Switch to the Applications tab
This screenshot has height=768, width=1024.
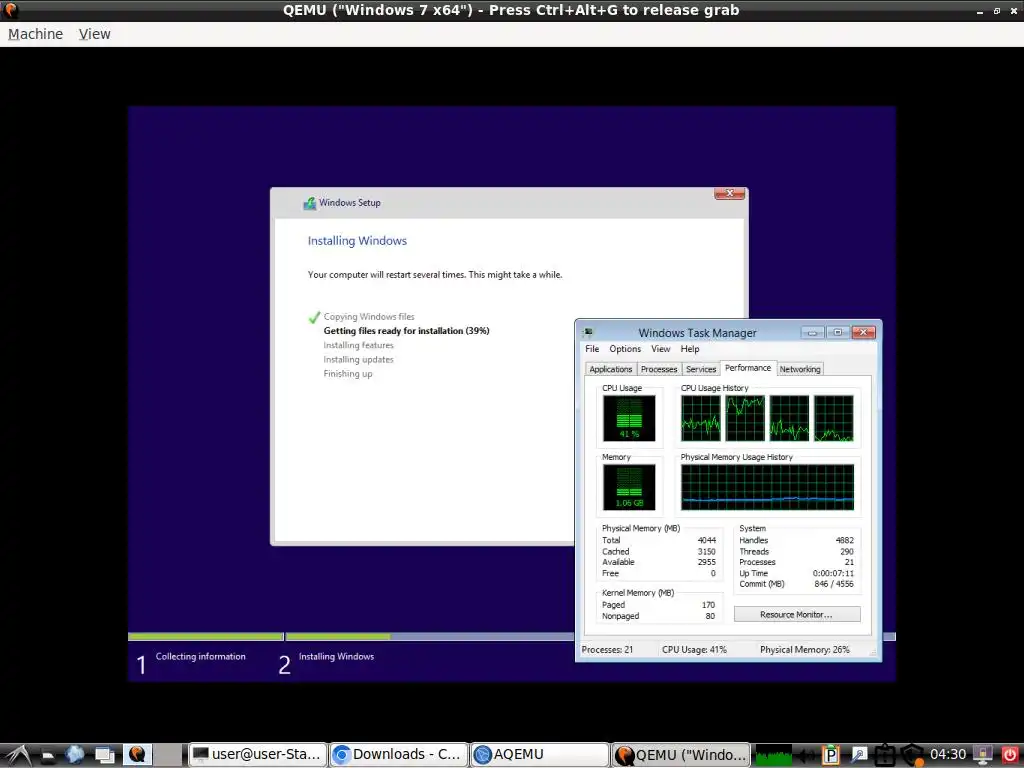pos(611,369)
